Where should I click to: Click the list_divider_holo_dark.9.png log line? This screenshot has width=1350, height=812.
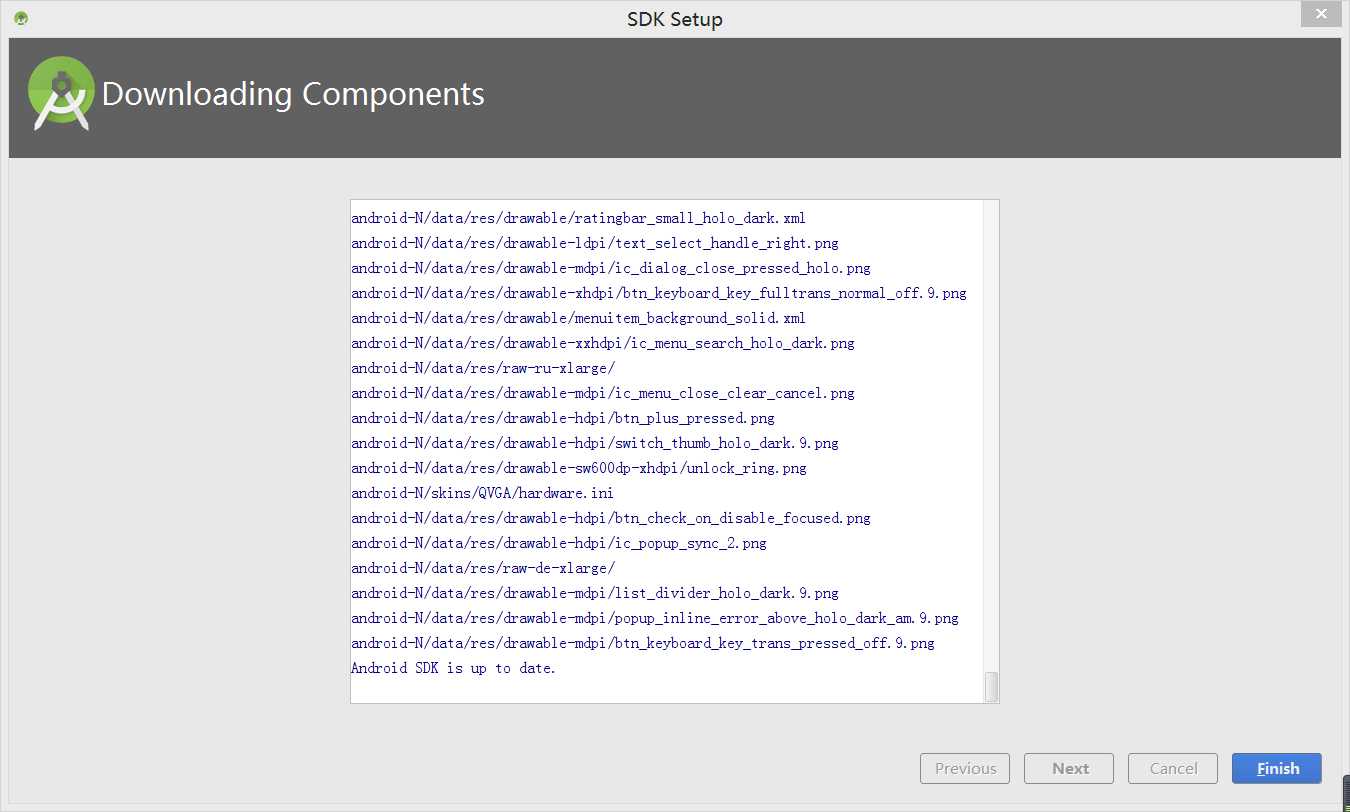pyautogui.click(x=595, y=593)
